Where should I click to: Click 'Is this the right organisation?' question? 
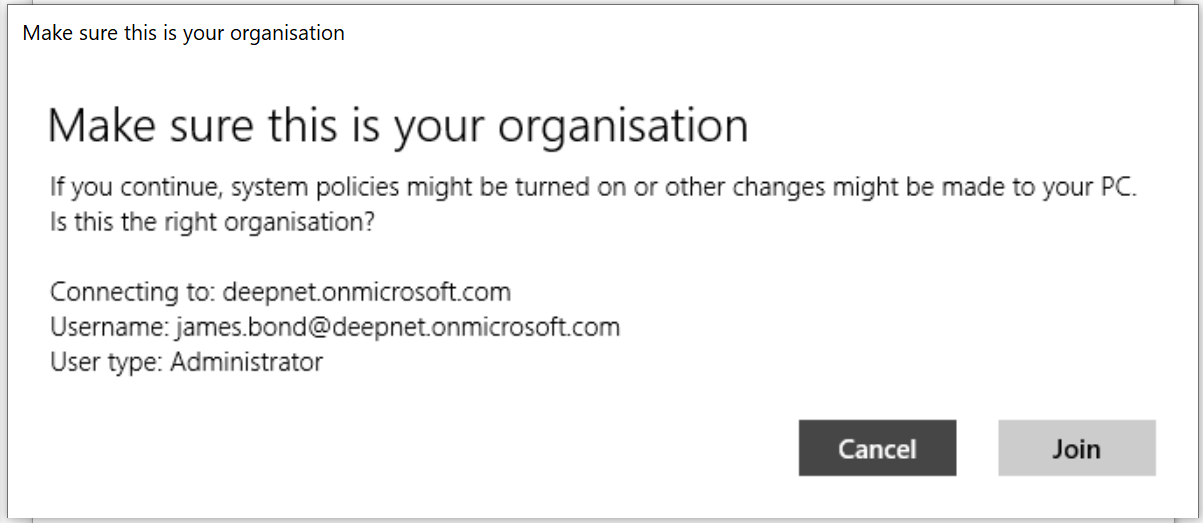coord(212,221)
